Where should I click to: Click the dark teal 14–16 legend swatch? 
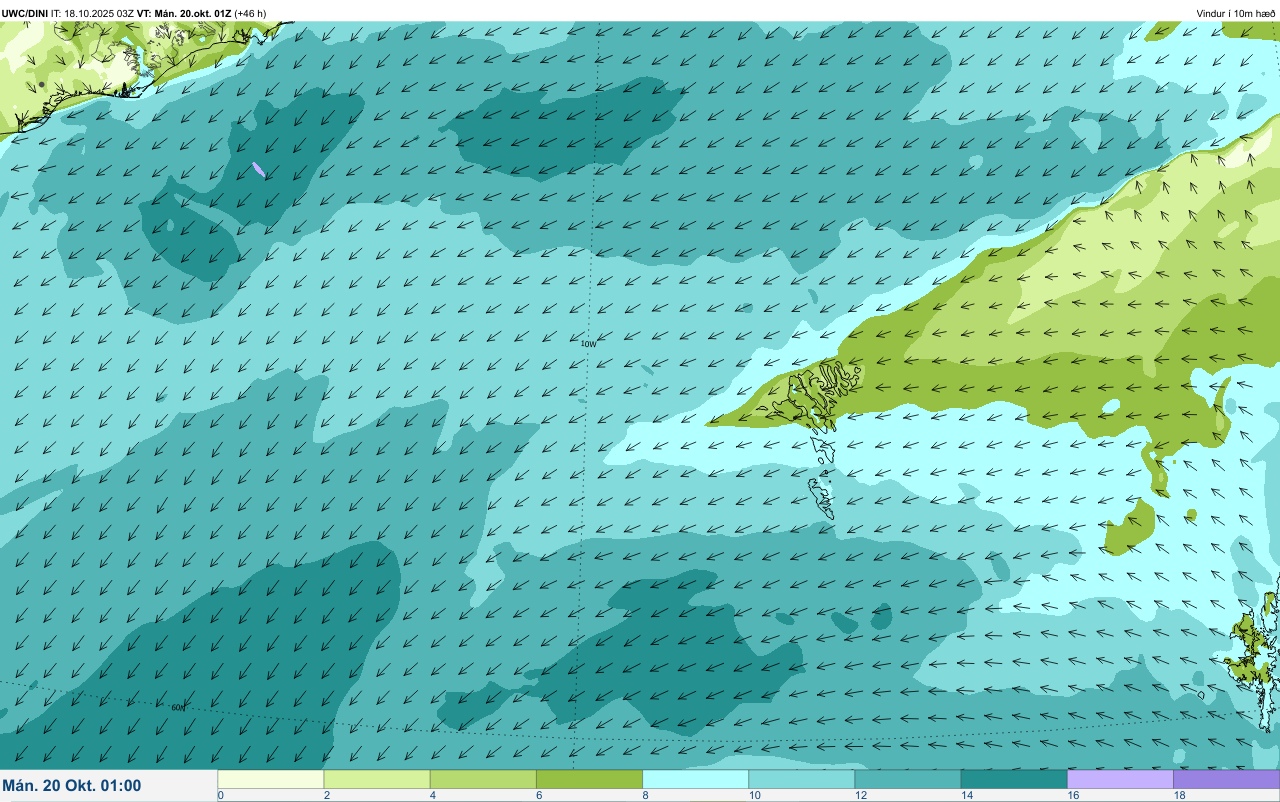click(1013, 778)
